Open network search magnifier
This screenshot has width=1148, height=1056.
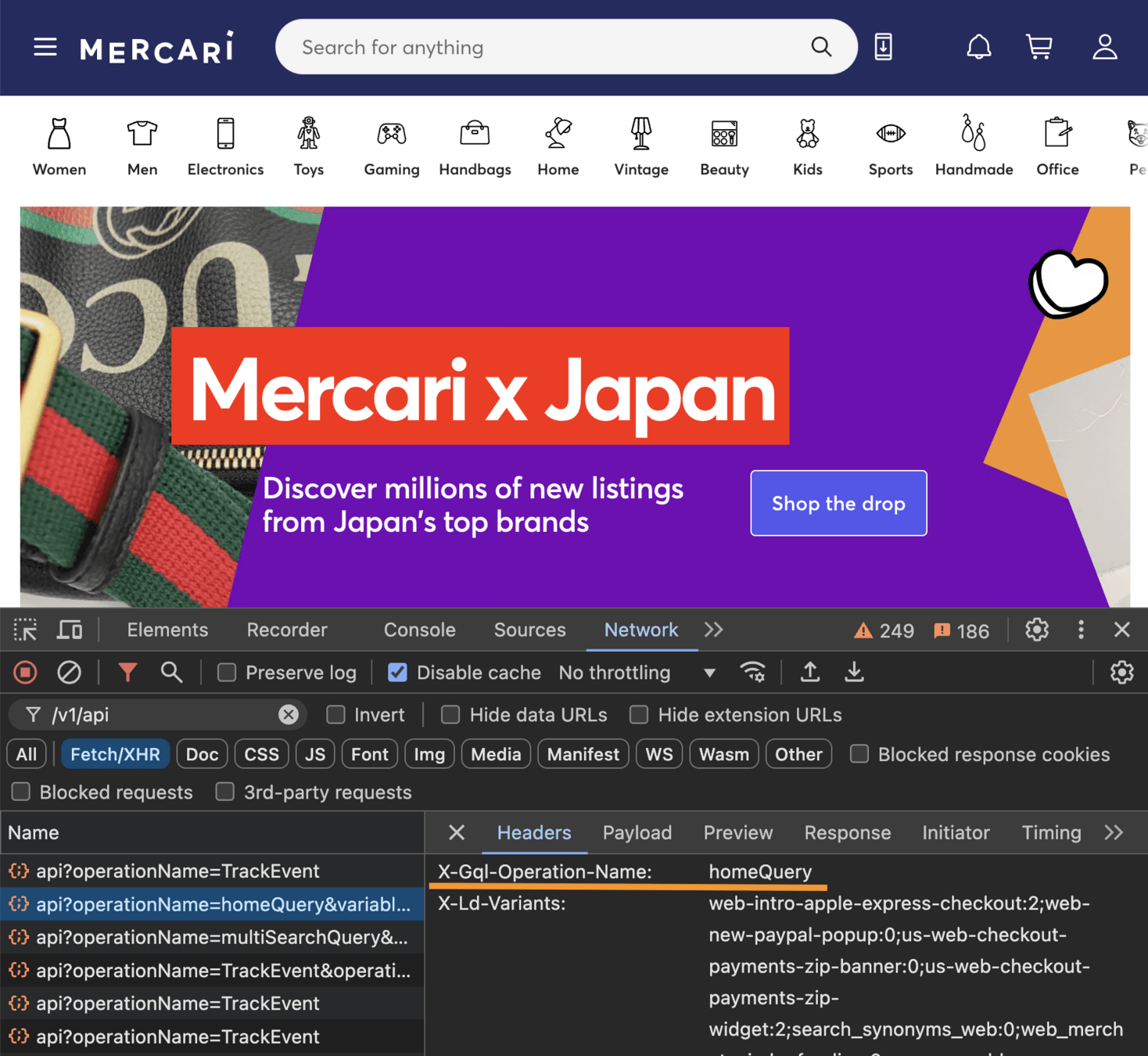171,672
